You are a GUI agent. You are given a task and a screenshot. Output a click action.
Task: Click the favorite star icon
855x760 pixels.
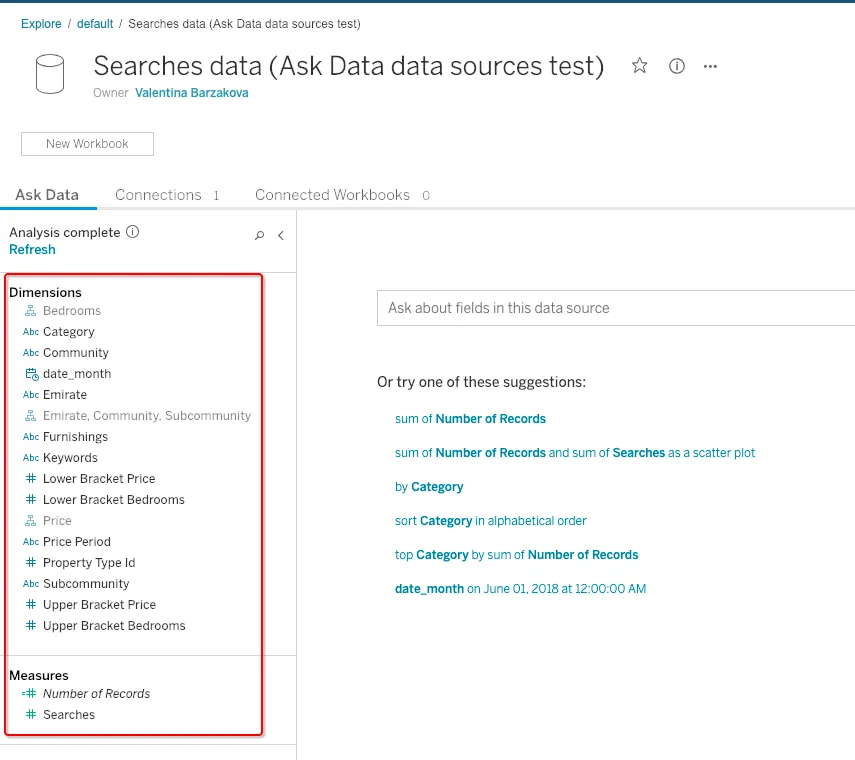tap(640, 66)
